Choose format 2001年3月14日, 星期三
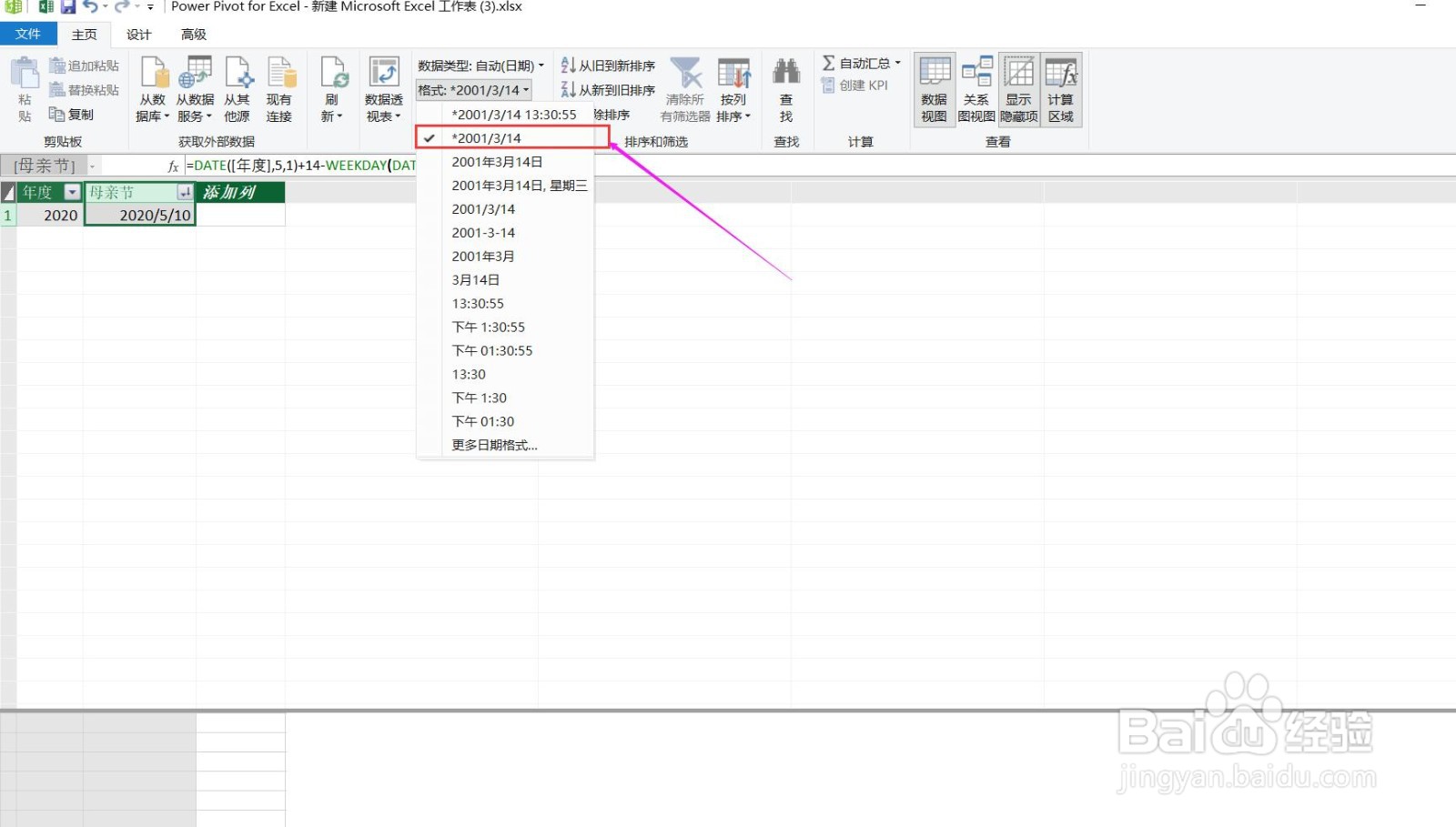This screenshot has height=827, width=1456. [505, 186]
